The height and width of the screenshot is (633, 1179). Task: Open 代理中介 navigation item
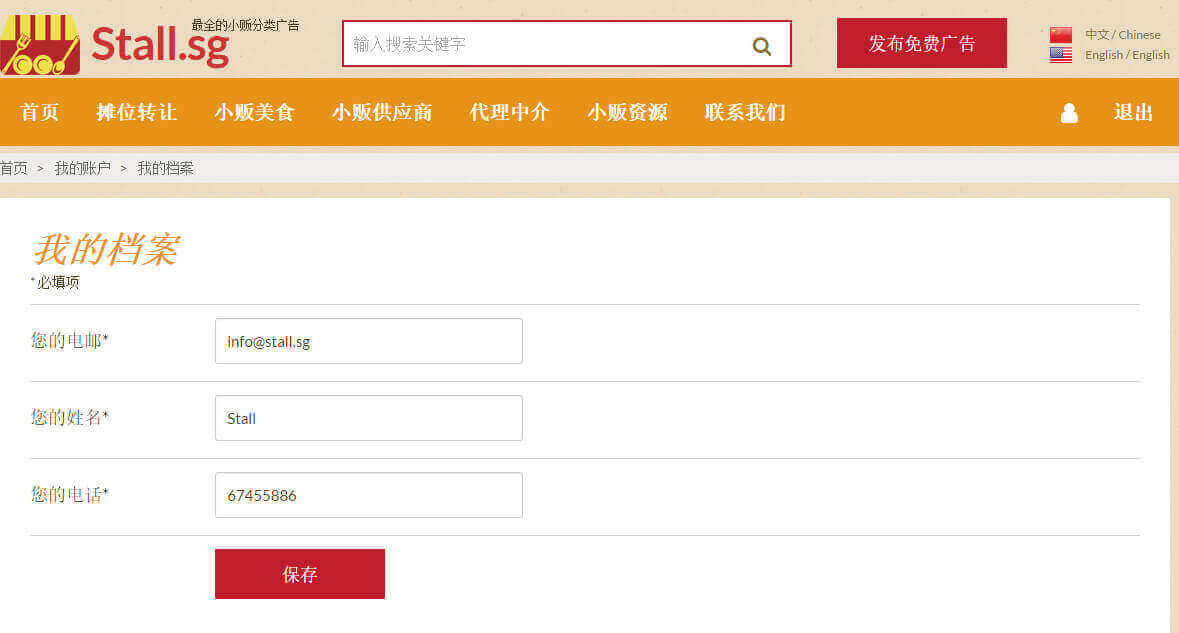(509, 112)
